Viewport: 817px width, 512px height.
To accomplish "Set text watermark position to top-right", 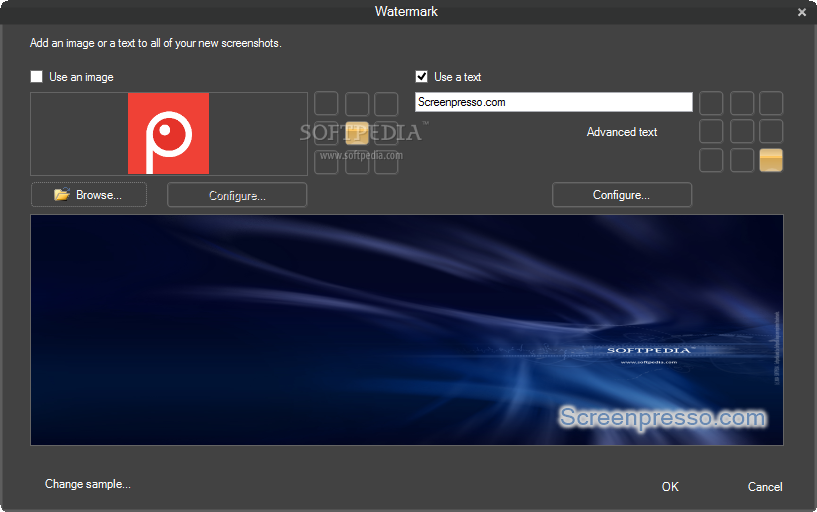I will tap(771, 103).
